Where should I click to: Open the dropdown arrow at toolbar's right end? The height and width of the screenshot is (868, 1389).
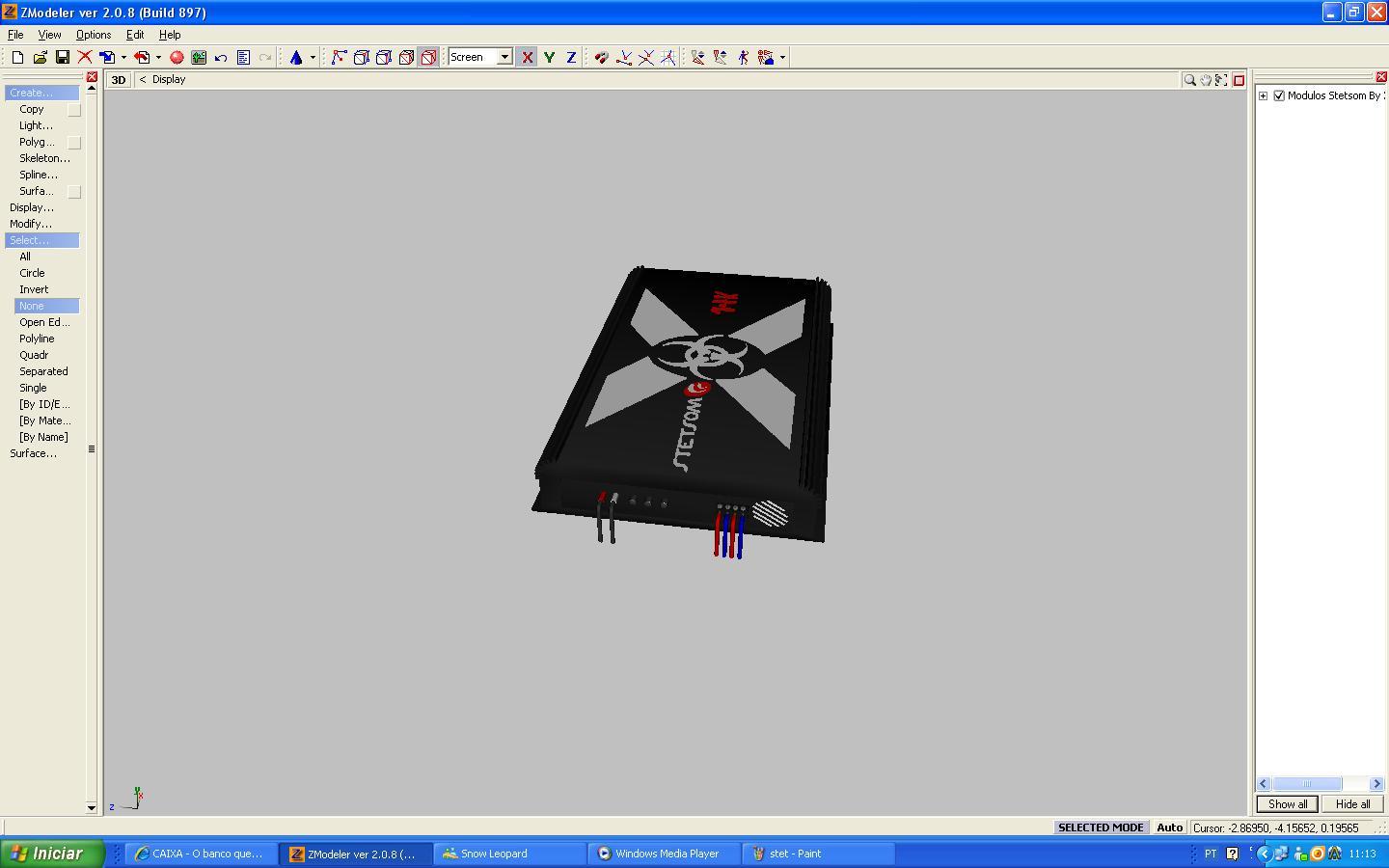(782, 58)
